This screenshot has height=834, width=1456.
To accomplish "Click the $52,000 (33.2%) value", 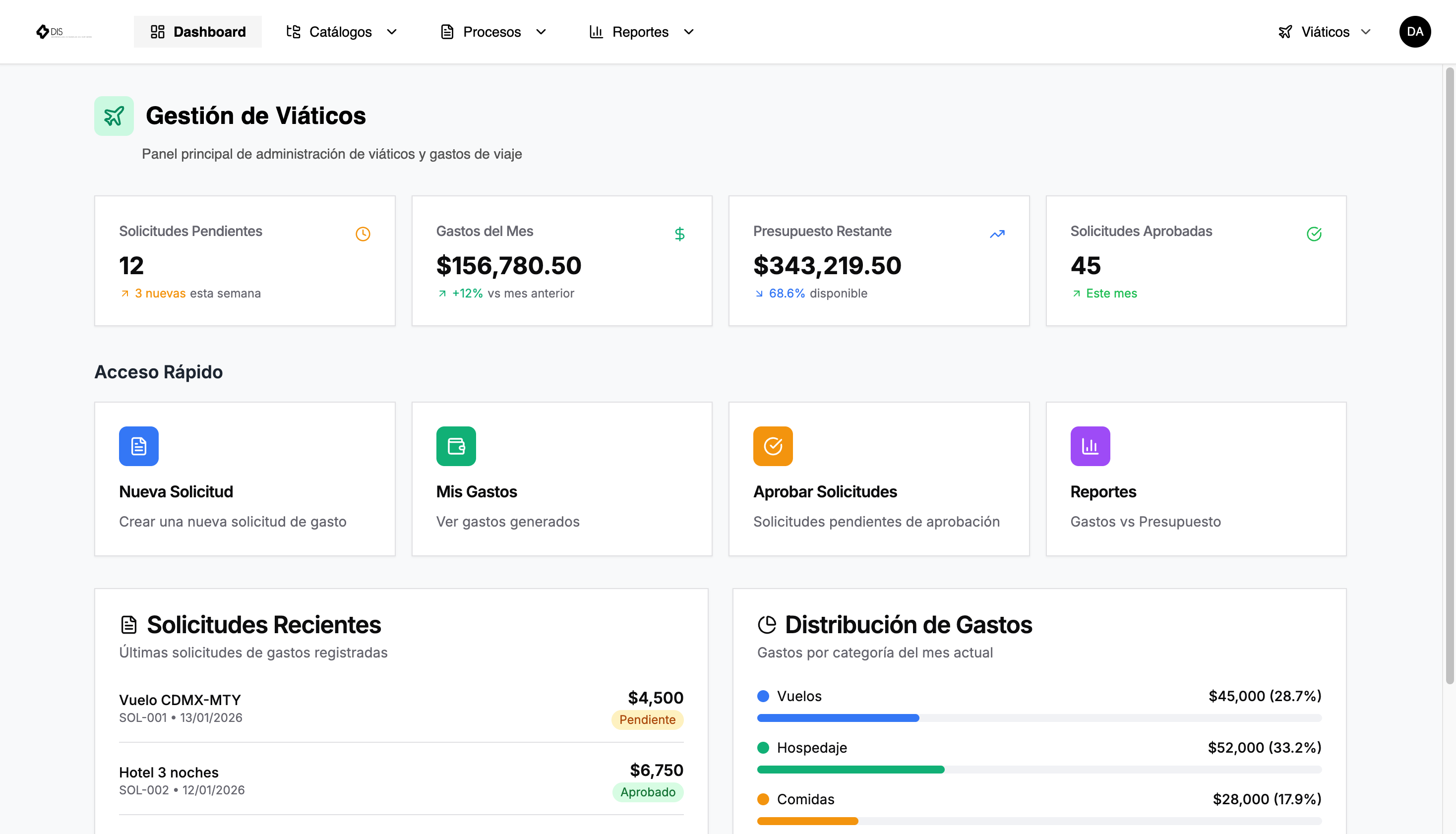I will click(x=1265, y=748).
